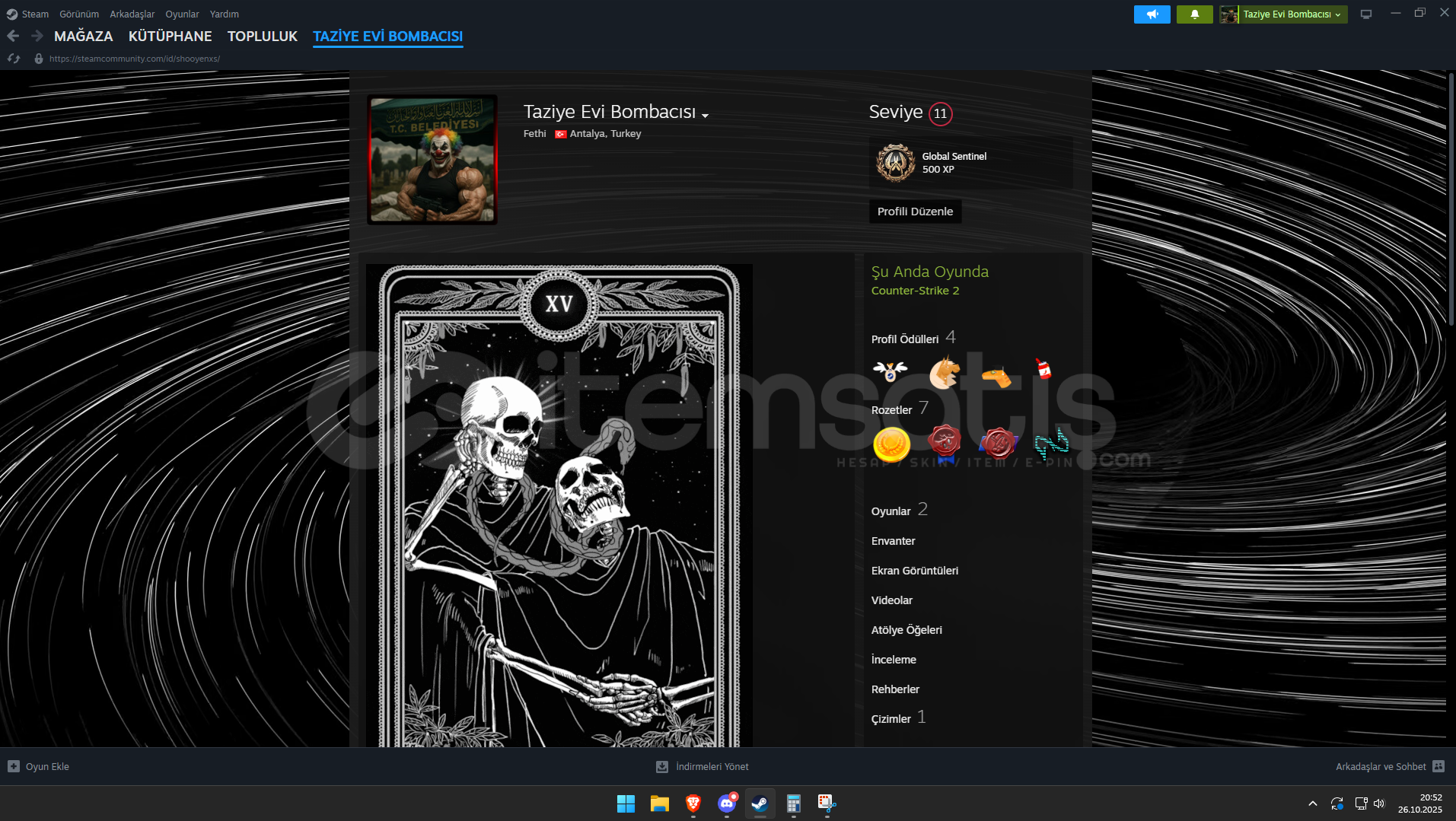The width and height of the screenshot is (1456, 821).
Task: Click the Turkey flag icon by Antalya
Action: [561, 134]
